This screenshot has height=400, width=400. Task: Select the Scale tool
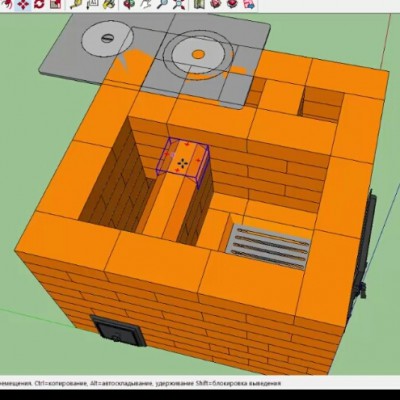click(55, 4)
